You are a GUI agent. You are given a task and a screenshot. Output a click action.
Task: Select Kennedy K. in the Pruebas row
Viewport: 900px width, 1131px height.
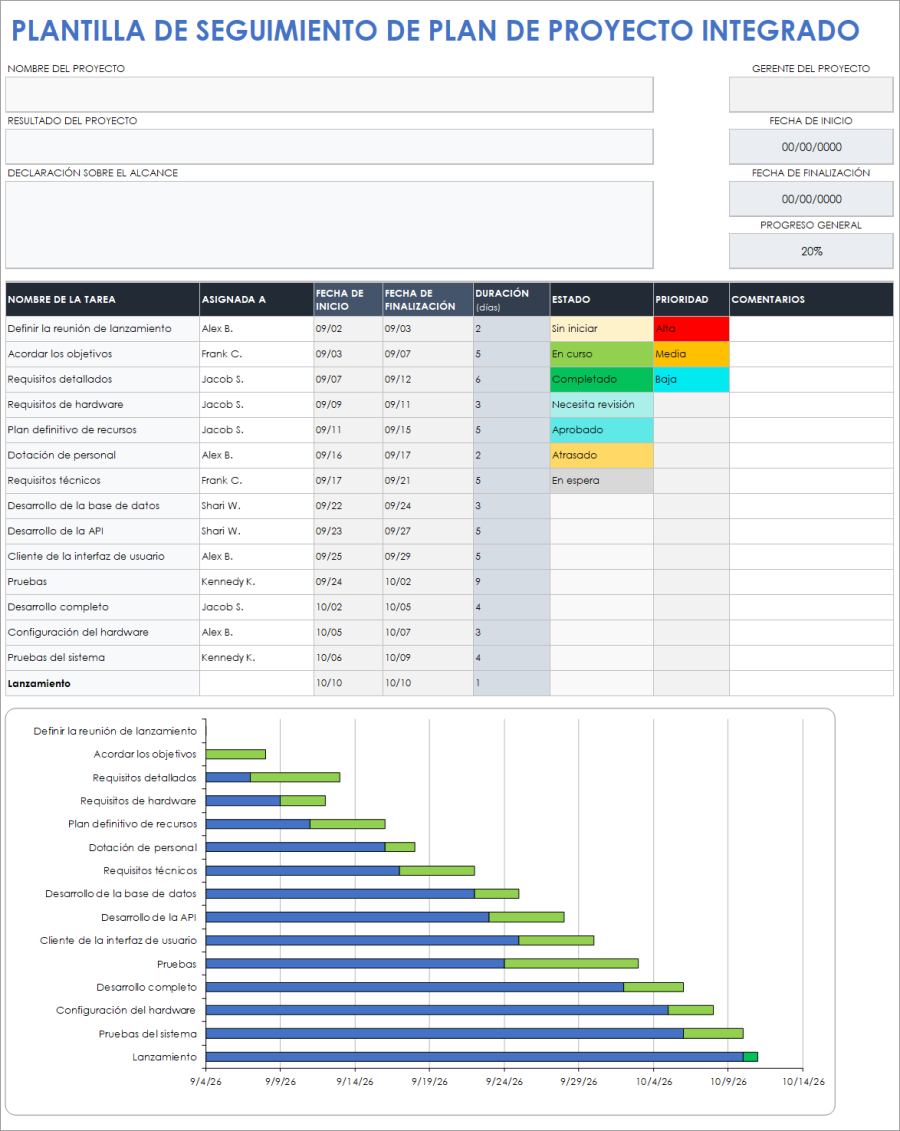point(230,581)
